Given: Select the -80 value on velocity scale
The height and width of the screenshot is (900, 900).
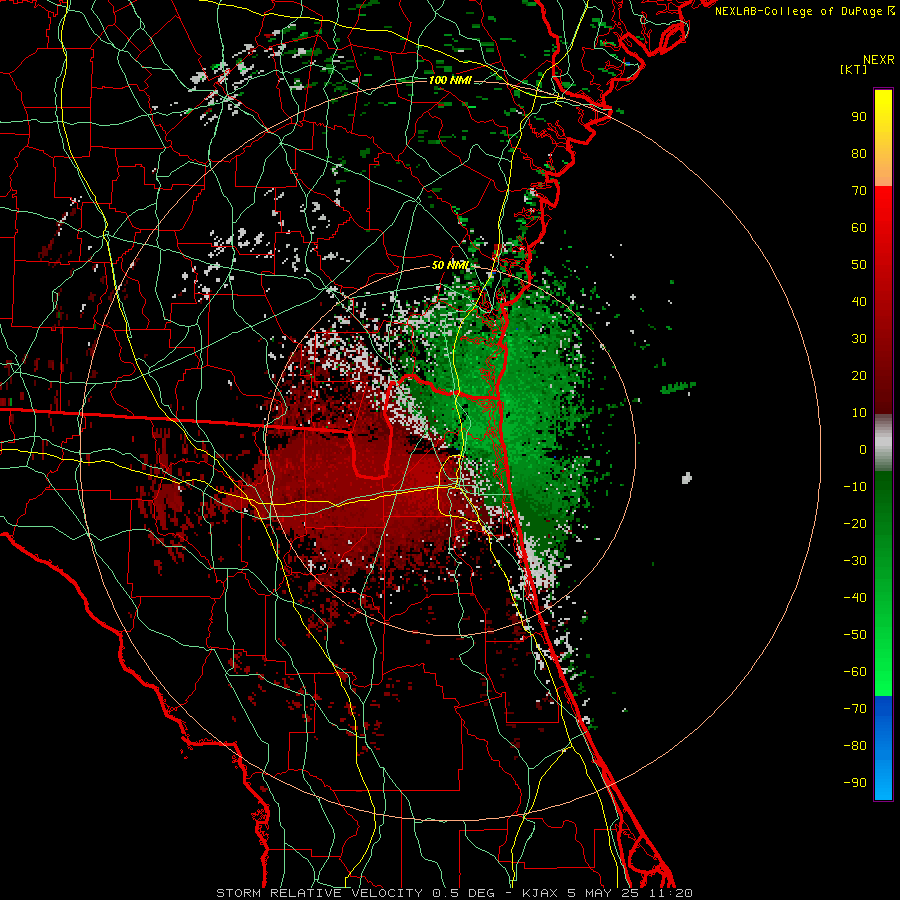Looking at the screenshot, I should pos(855,746).
